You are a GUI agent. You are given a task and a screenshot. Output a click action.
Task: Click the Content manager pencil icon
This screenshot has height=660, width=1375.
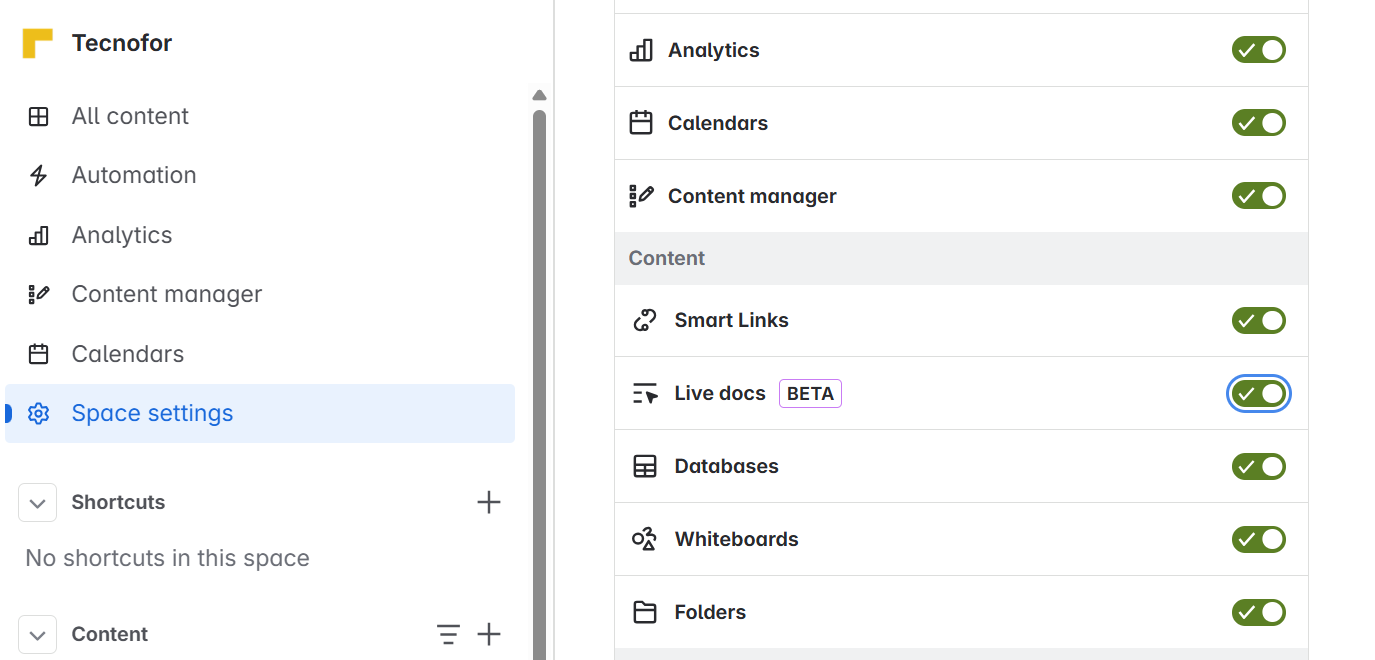coord(39,293)
